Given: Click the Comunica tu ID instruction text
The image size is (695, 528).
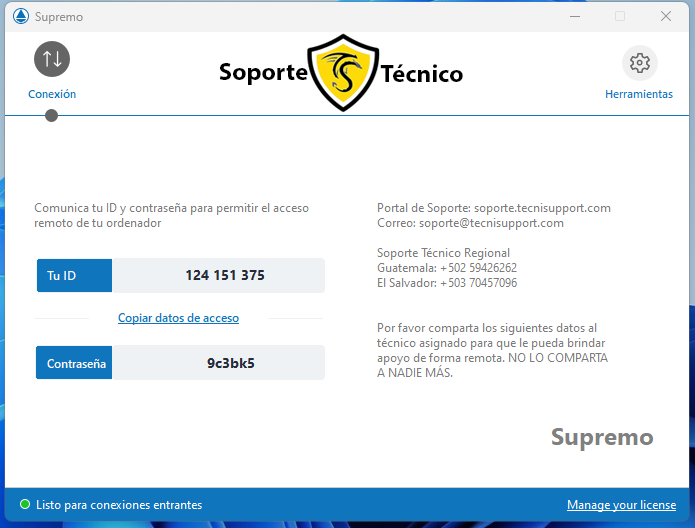Looking at the screenshot, I should click(172, 215).
